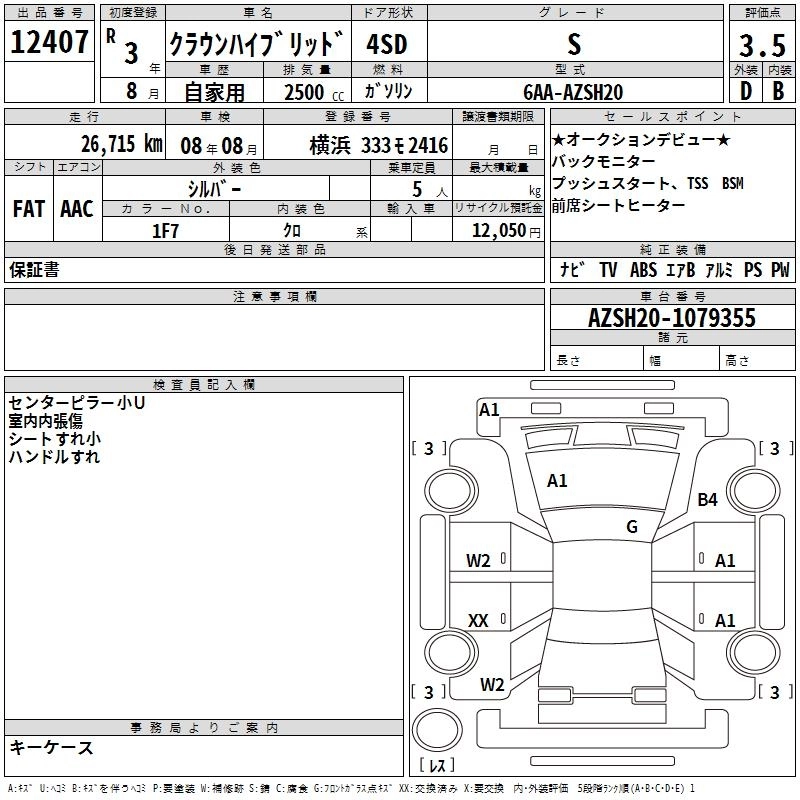Screen dimensions: 800x800
Task: Click the interior grade B cell
Action: 777,91
